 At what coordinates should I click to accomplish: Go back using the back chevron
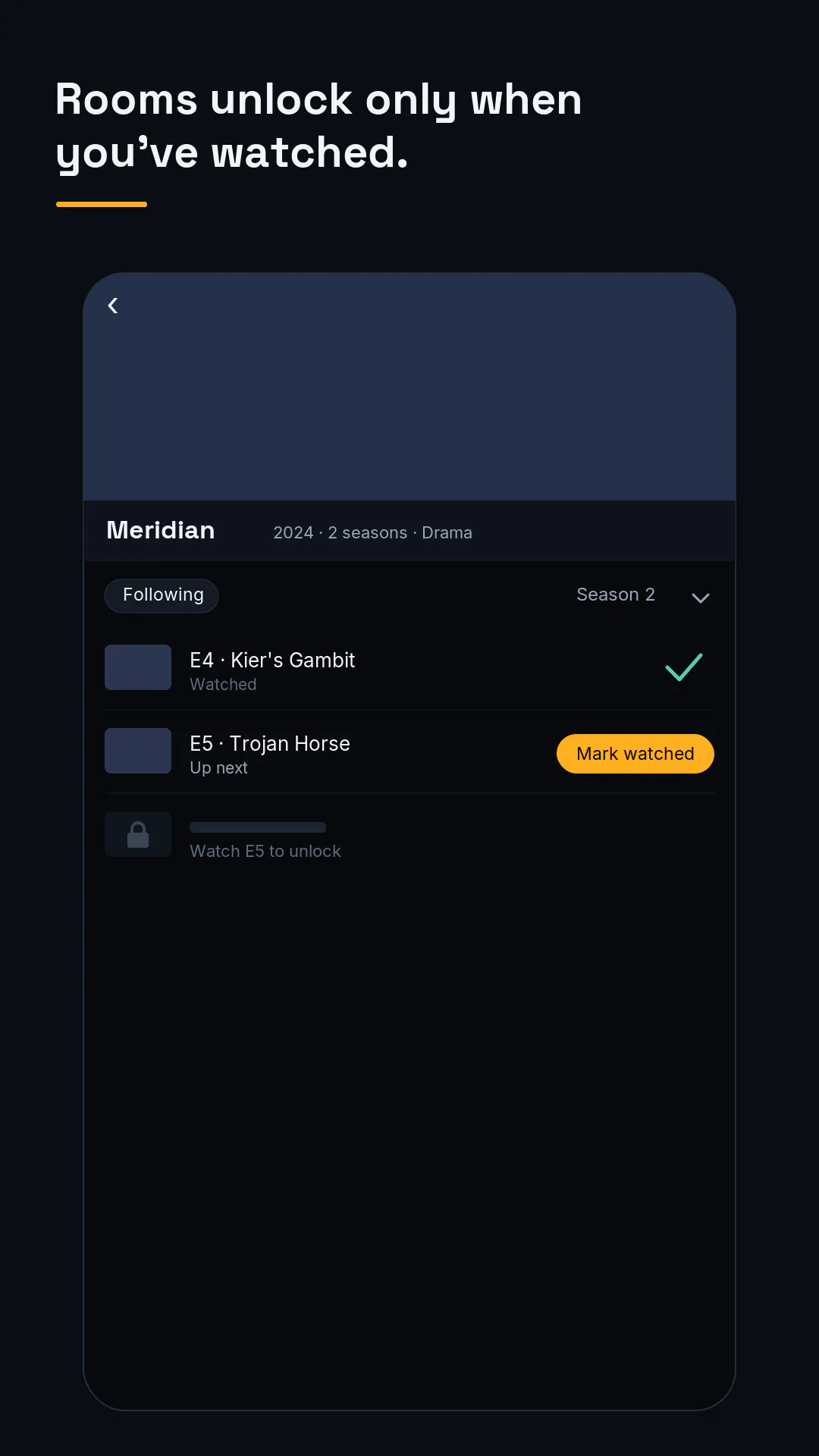(x=113, y=306)
